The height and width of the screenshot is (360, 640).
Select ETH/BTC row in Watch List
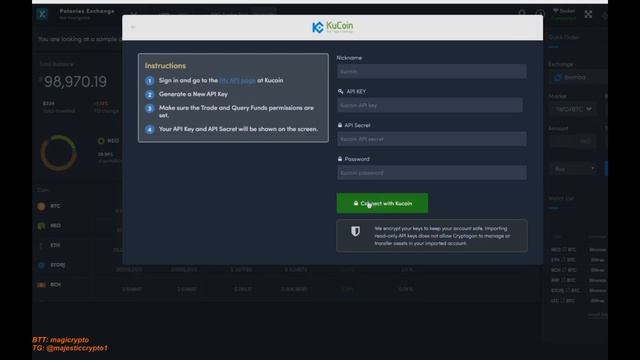(x=578, y=260)
